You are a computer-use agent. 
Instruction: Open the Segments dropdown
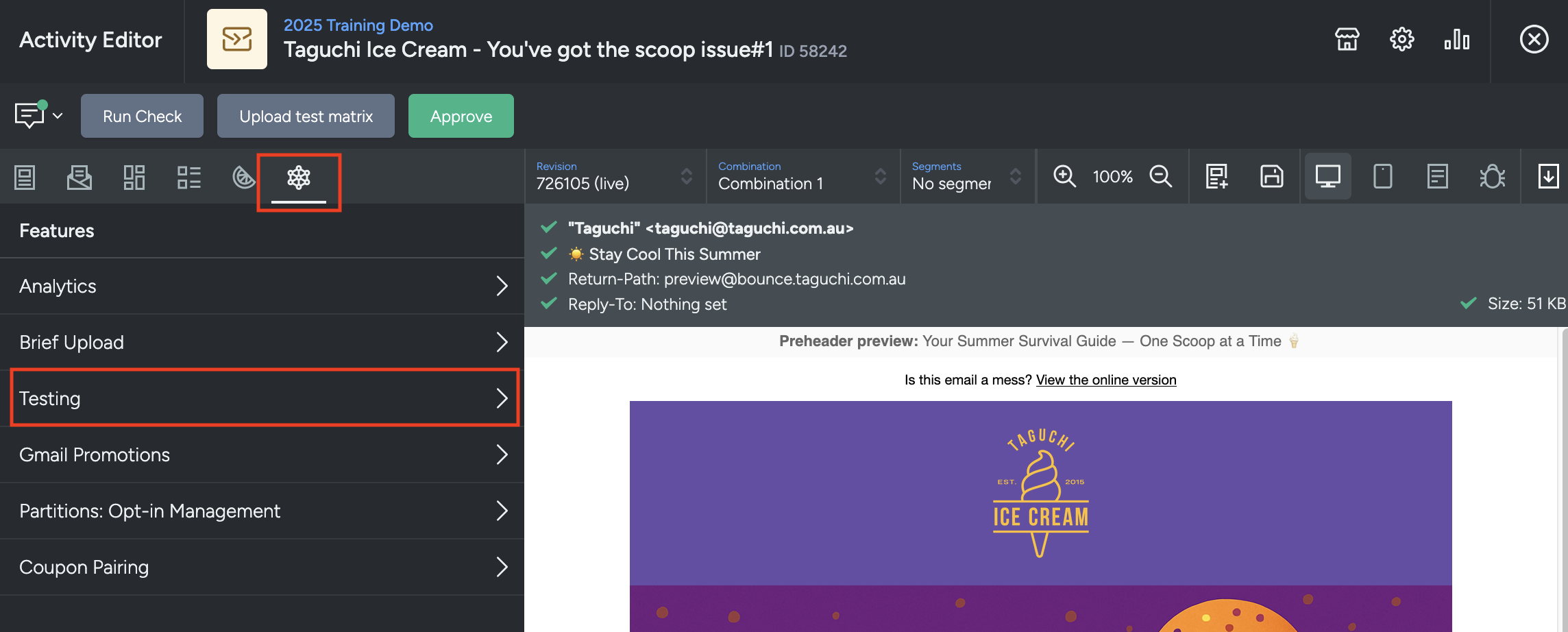[967, 177]
